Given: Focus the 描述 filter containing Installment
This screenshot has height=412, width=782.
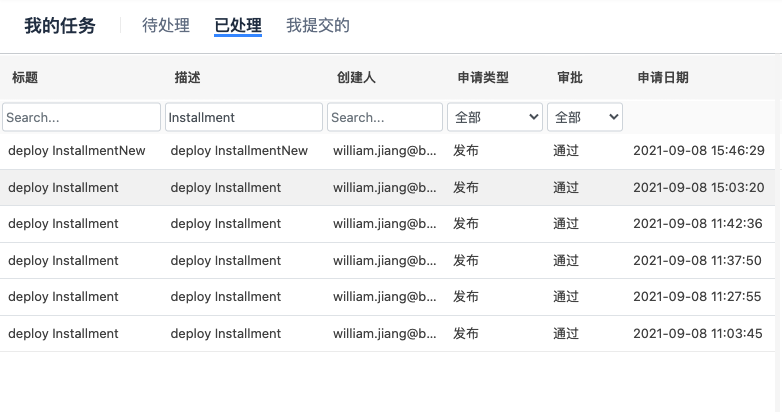Looking at the screenshot, I should coord(244,117).
